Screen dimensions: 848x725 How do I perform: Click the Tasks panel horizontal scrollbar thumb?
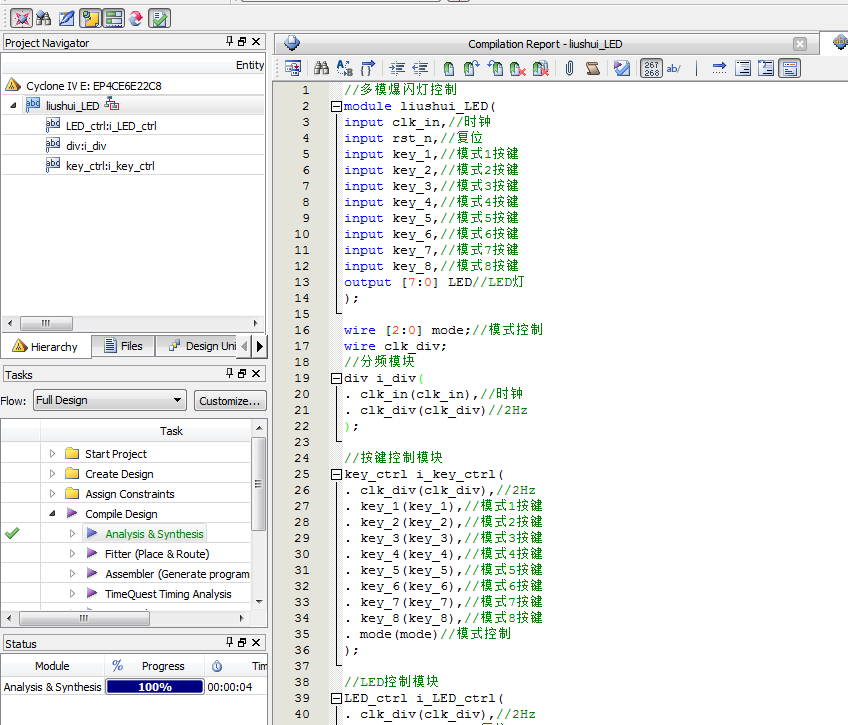[84, 618]
